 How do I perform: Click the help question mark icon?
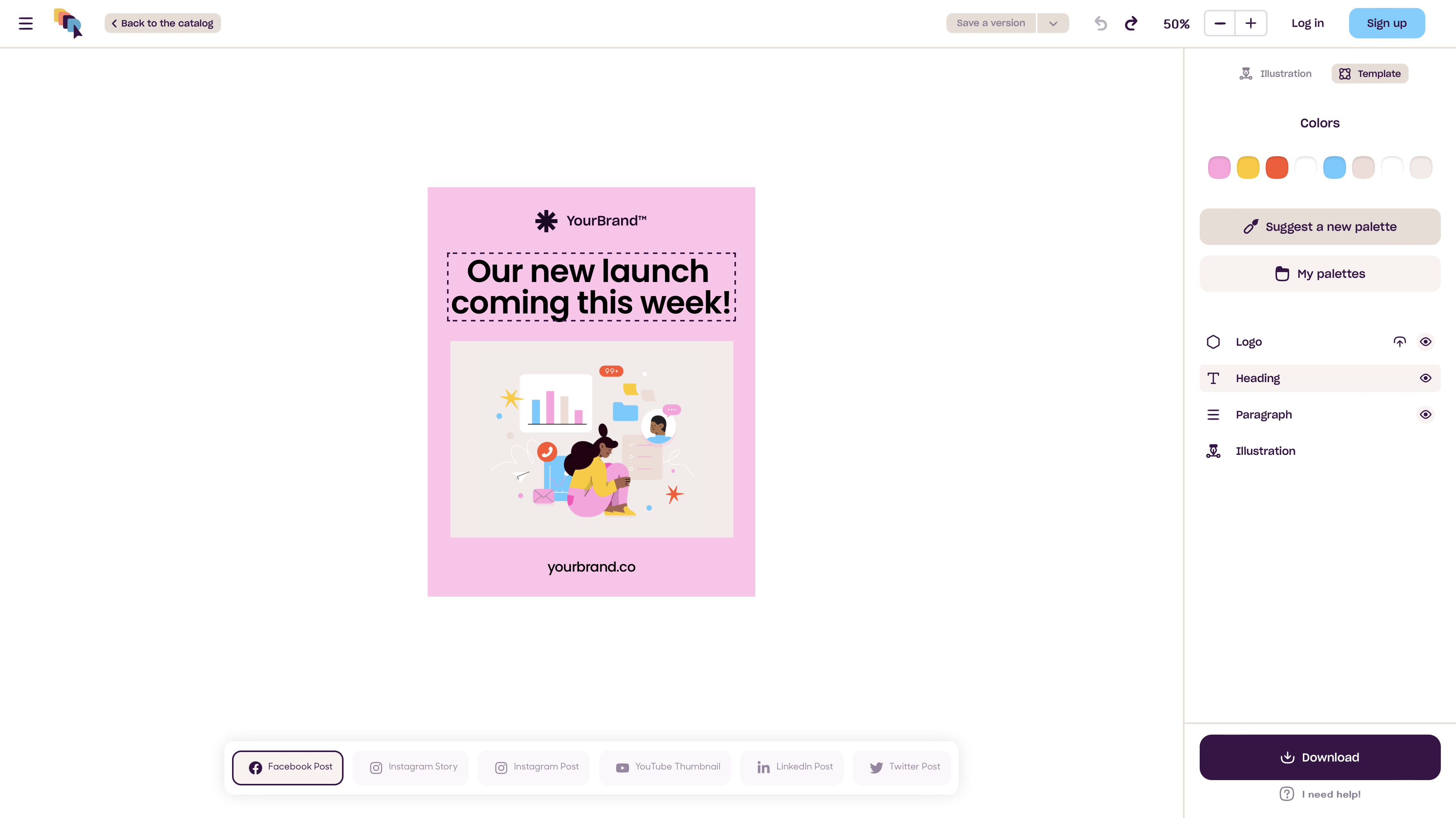pyautogui.click(x=1287, y=794)
